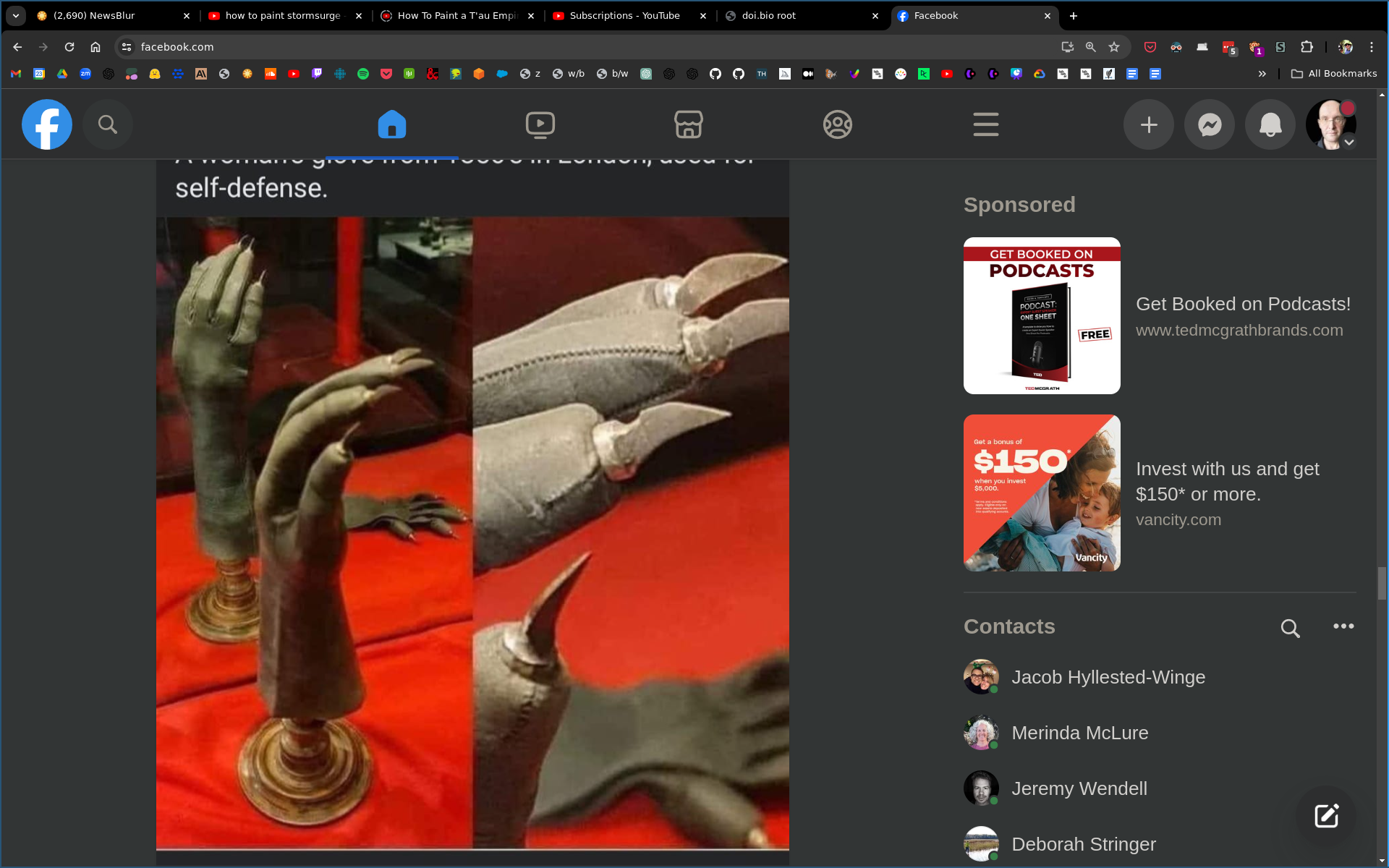Image resolution: width=1389 pixels, height=868 pixels.
Task: Open All Bookmarks folder
Action: (x=1334, y=74)
